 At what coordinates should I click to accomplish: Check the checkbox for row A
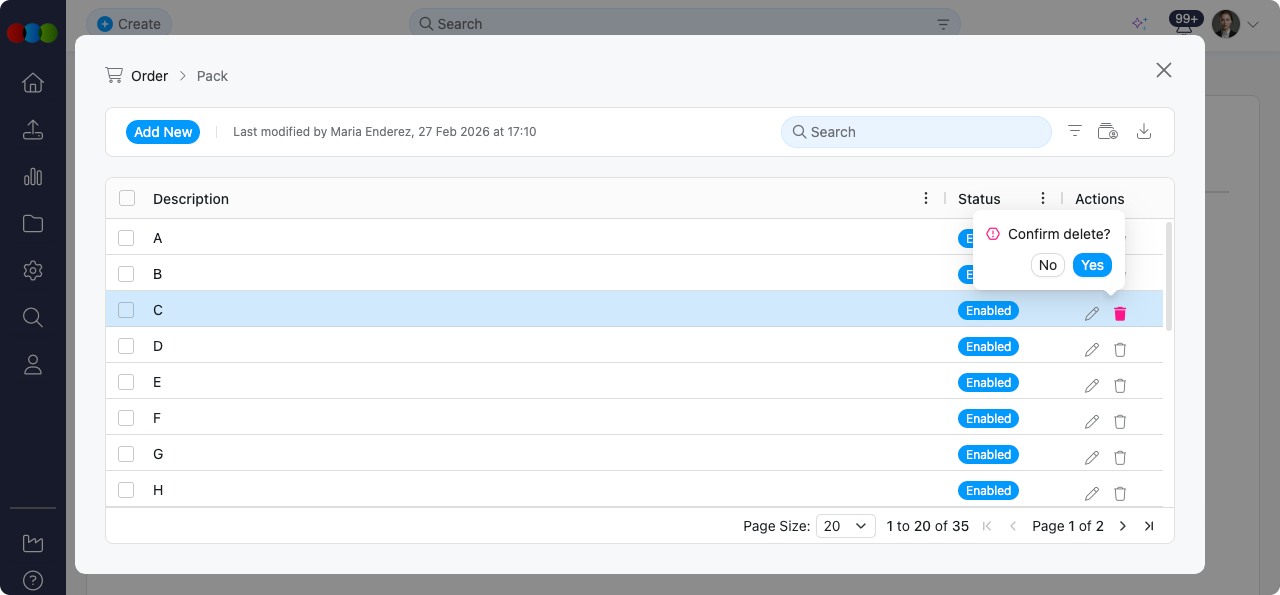[x=126, y=238]
